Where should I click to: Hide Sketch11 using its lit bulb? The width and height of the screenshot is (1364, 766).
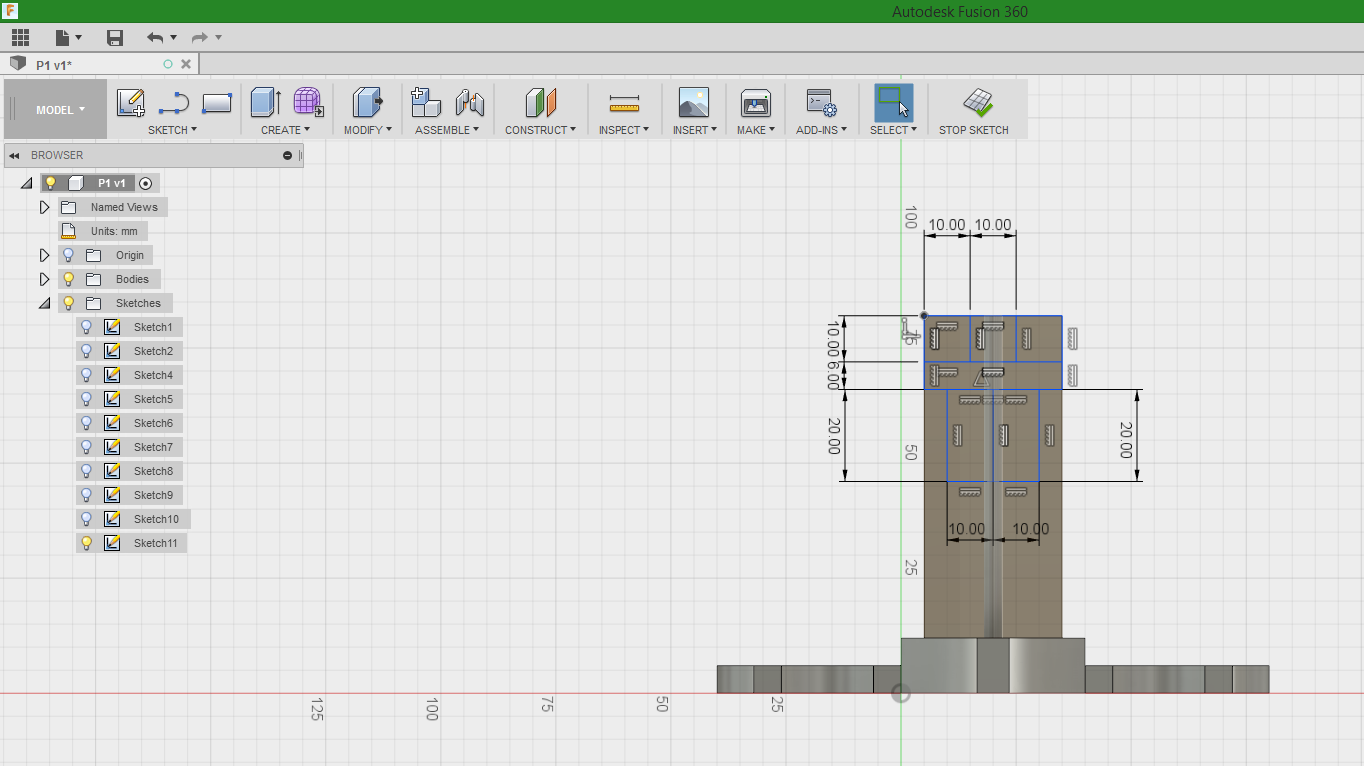coord(86,543)
